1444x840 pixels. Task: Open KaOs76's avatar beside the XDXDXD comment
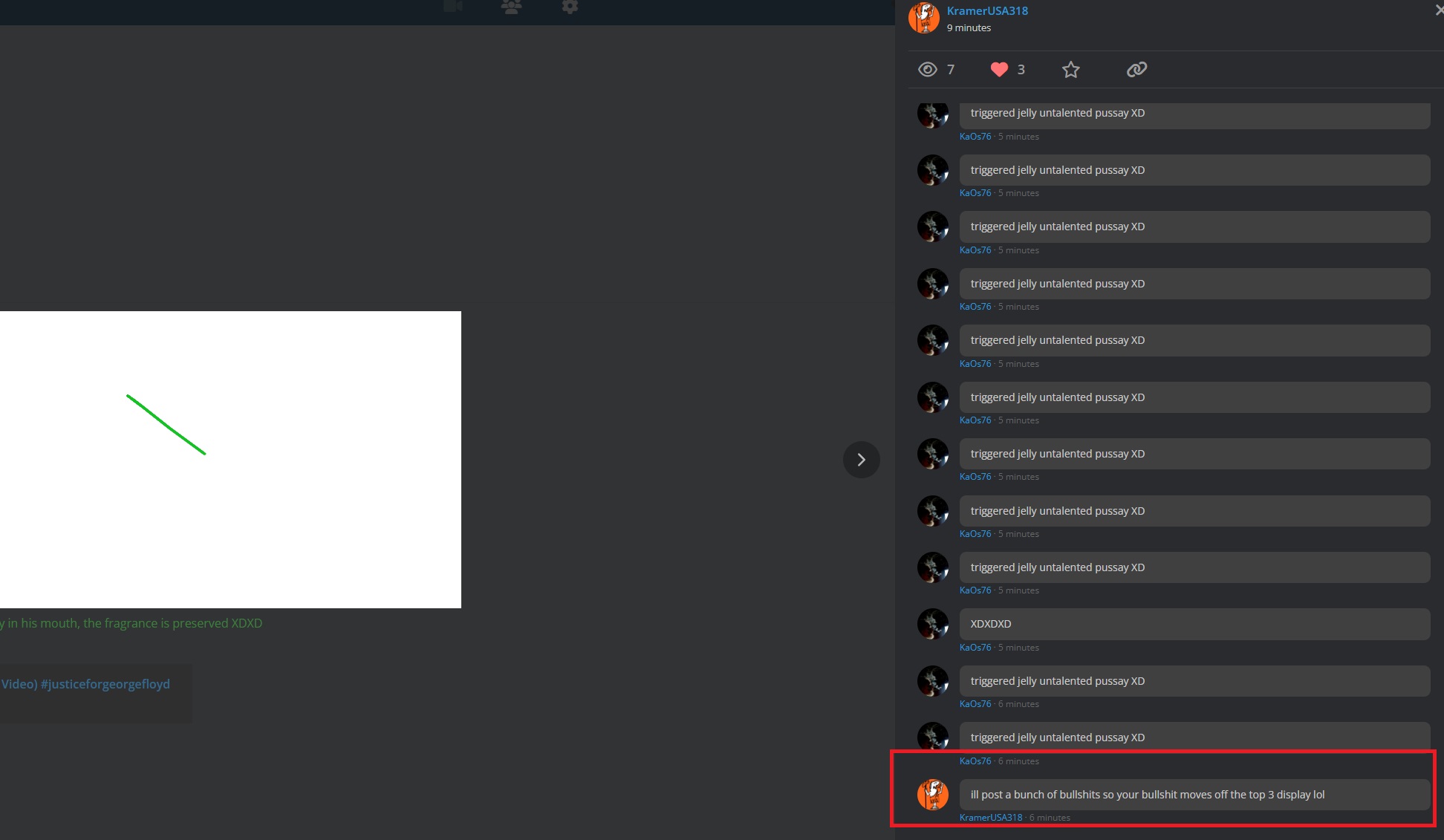pyautogui.click(x=933, y=624)
